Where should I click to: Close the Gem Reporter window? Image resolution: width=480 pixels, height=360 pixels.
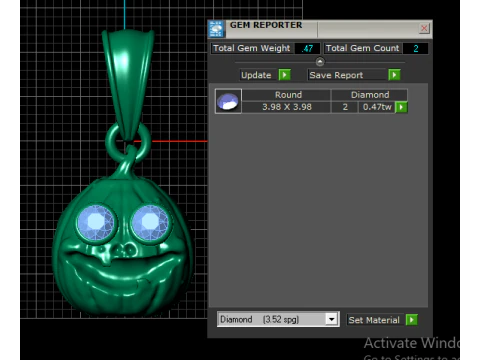424,28
